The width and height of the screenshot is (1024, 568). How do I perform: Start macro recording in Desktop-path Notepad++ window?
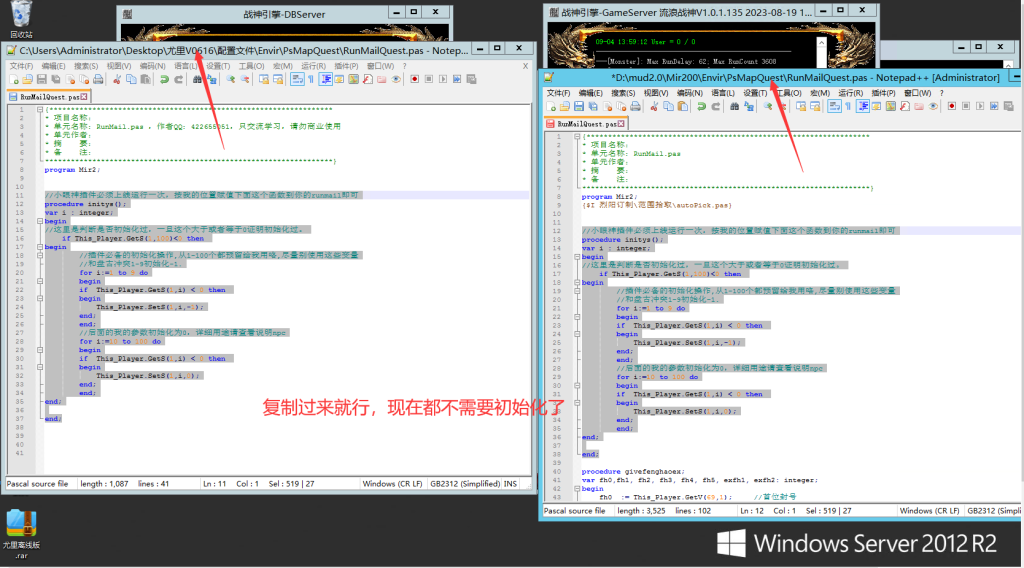(414, 78)
